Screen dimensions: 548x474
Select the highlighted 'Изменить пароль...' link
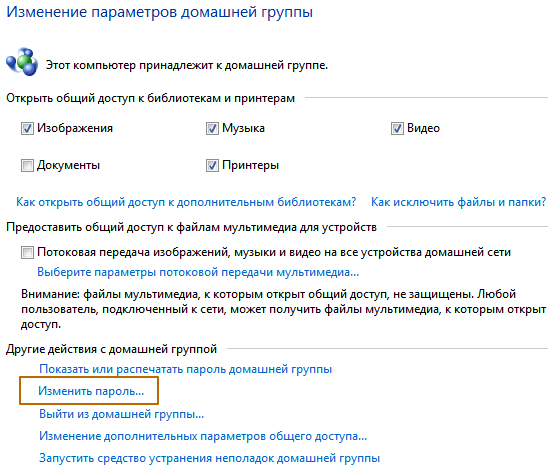(x=91, y=391)
